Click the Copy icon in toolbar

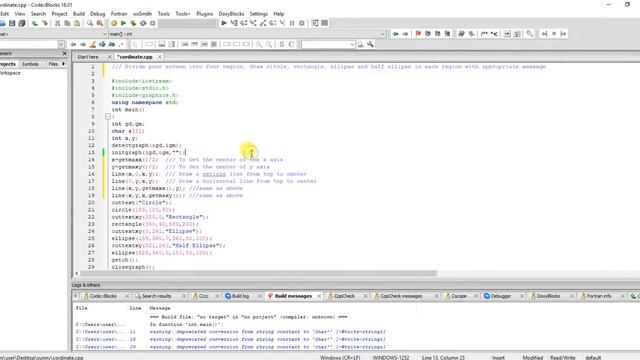(67, 24)
